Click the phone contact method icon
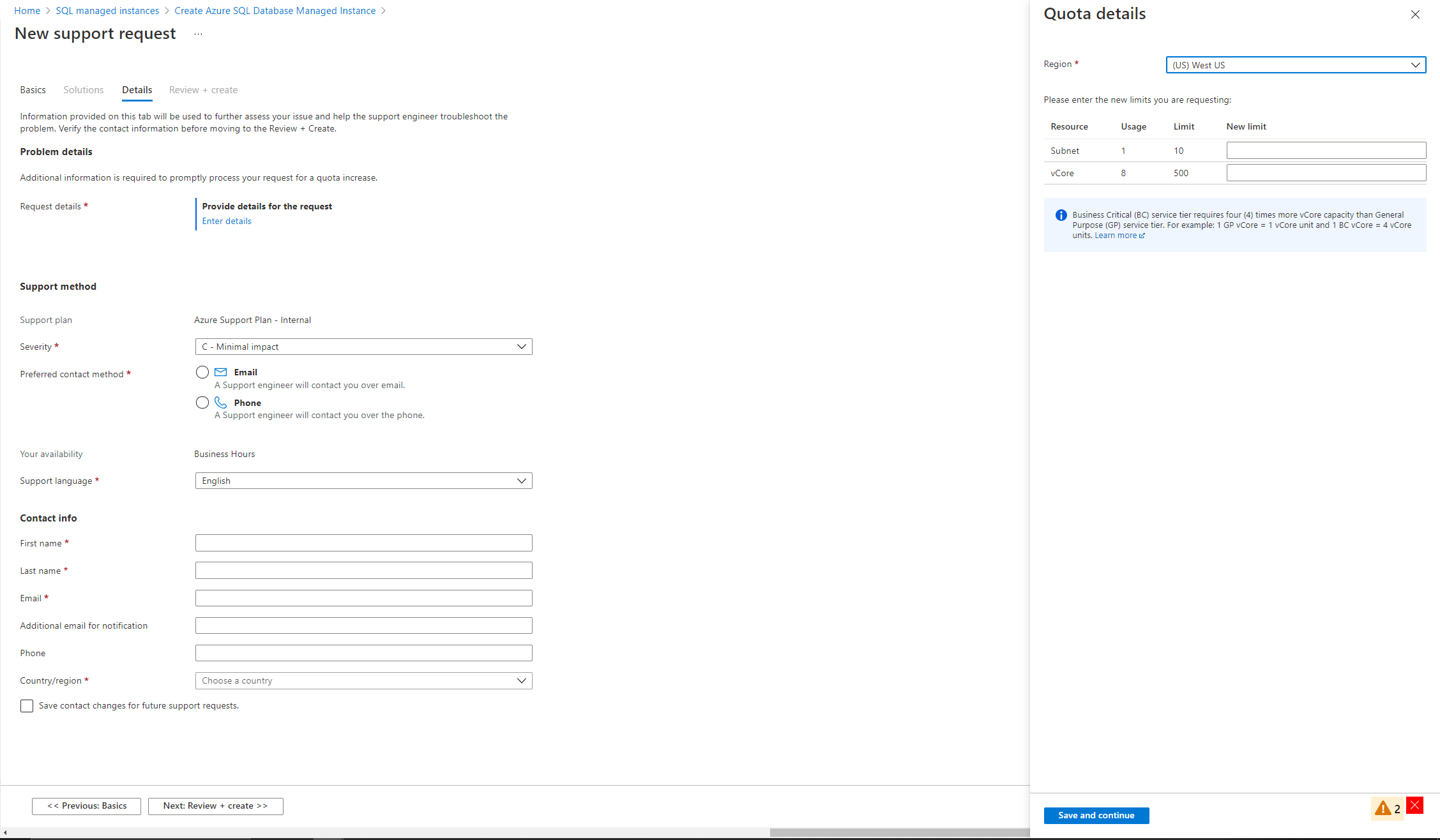This screenshot has width=1440, height=840. 222,402
